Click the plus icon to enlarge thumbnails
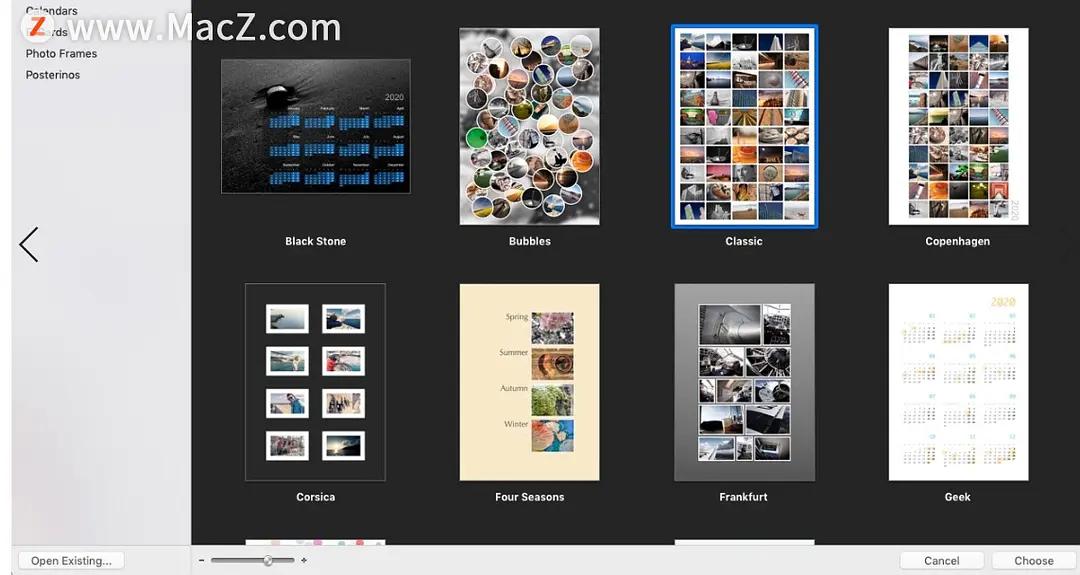The image size is (1080, 575). [x=304, y=561]
